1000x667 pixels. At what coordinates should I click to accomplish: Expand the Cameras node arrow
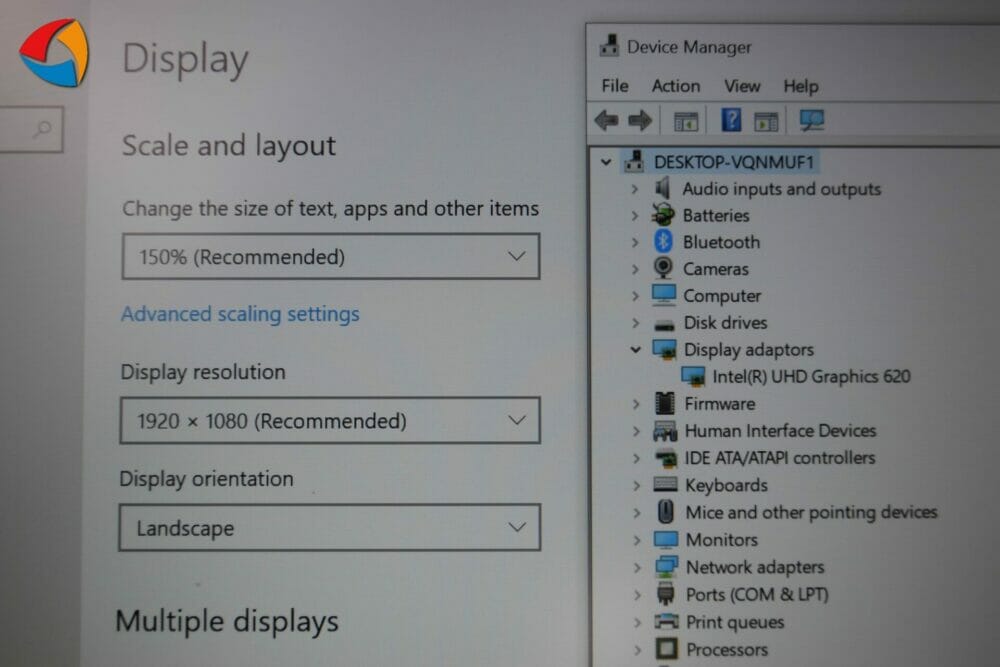635,269
